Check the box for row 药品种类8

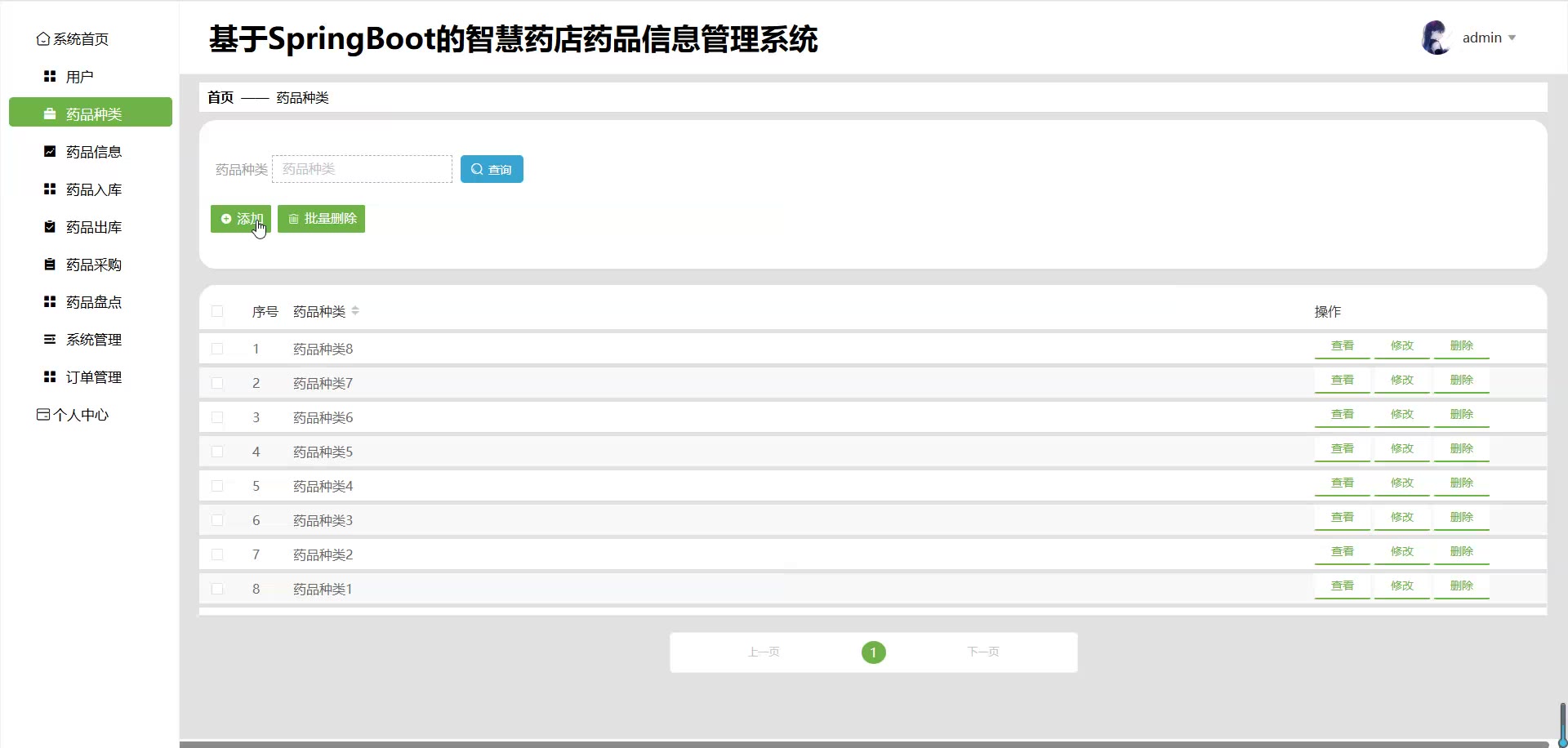217,349
